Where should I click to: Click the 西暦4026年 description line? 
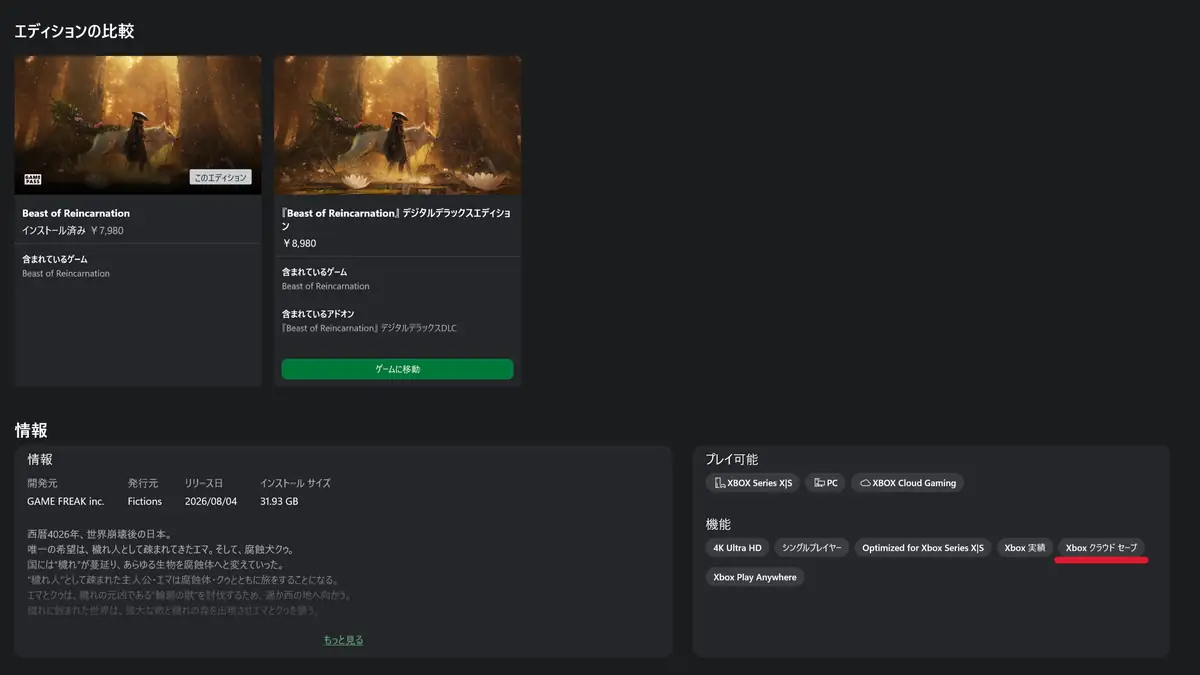click(100, 533)
